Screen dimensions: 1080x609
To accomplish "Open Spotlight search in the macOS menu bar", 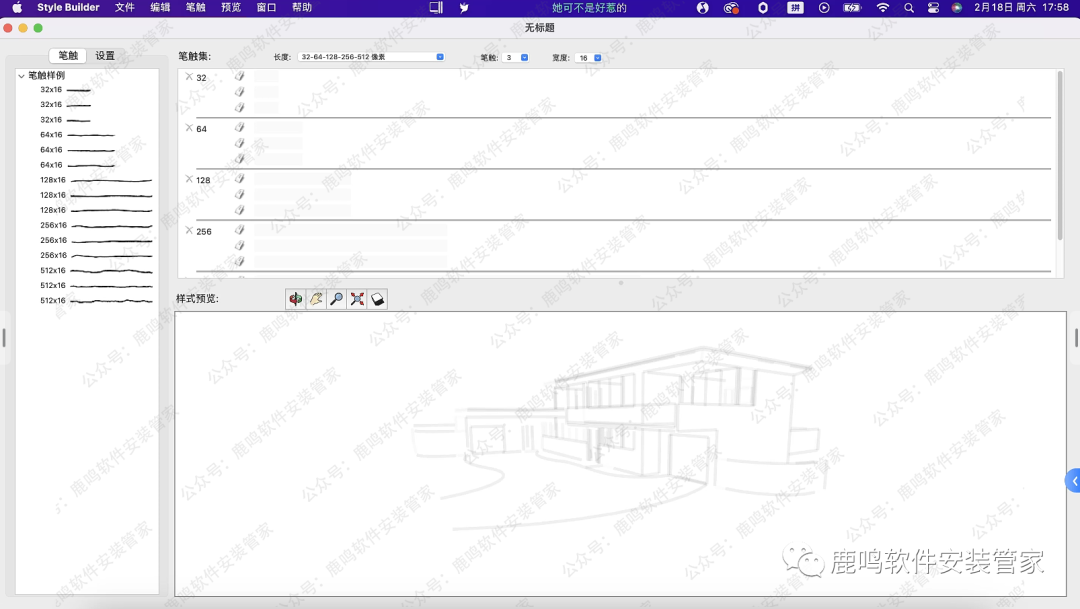I will click(908, 8).
